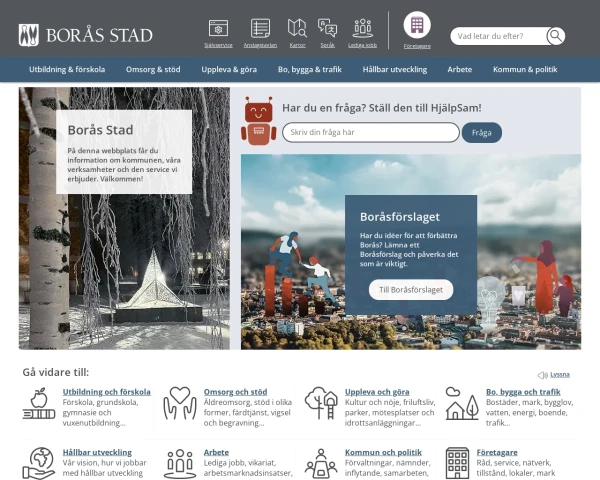Open the purple Företagare building icon
This screenshot has height=480, width=600.
pos(417,25)
